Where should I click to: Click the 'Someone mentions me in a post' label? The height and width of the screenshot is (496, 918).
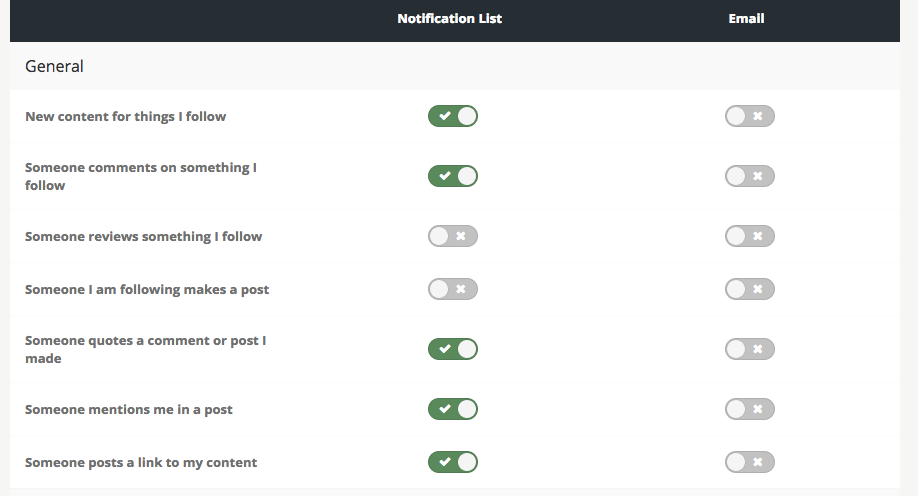[129, 409]
